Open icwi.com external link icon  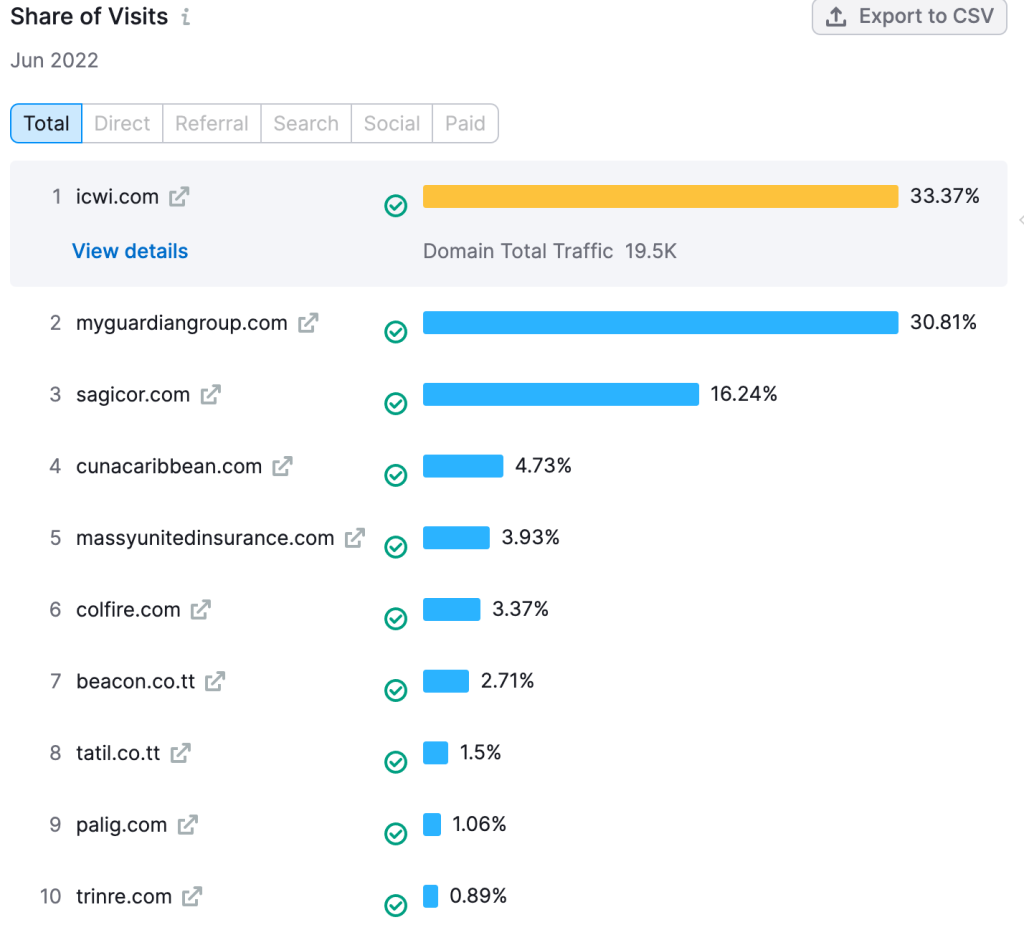pos(179,197)
